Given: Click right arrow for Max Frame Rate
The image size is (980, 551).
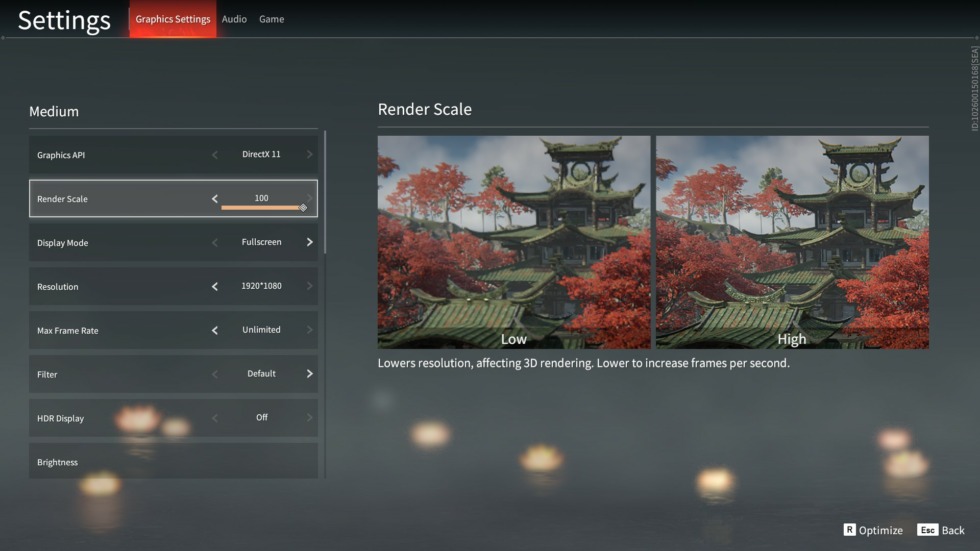Looking at the screenshot, I should point(309,330).
